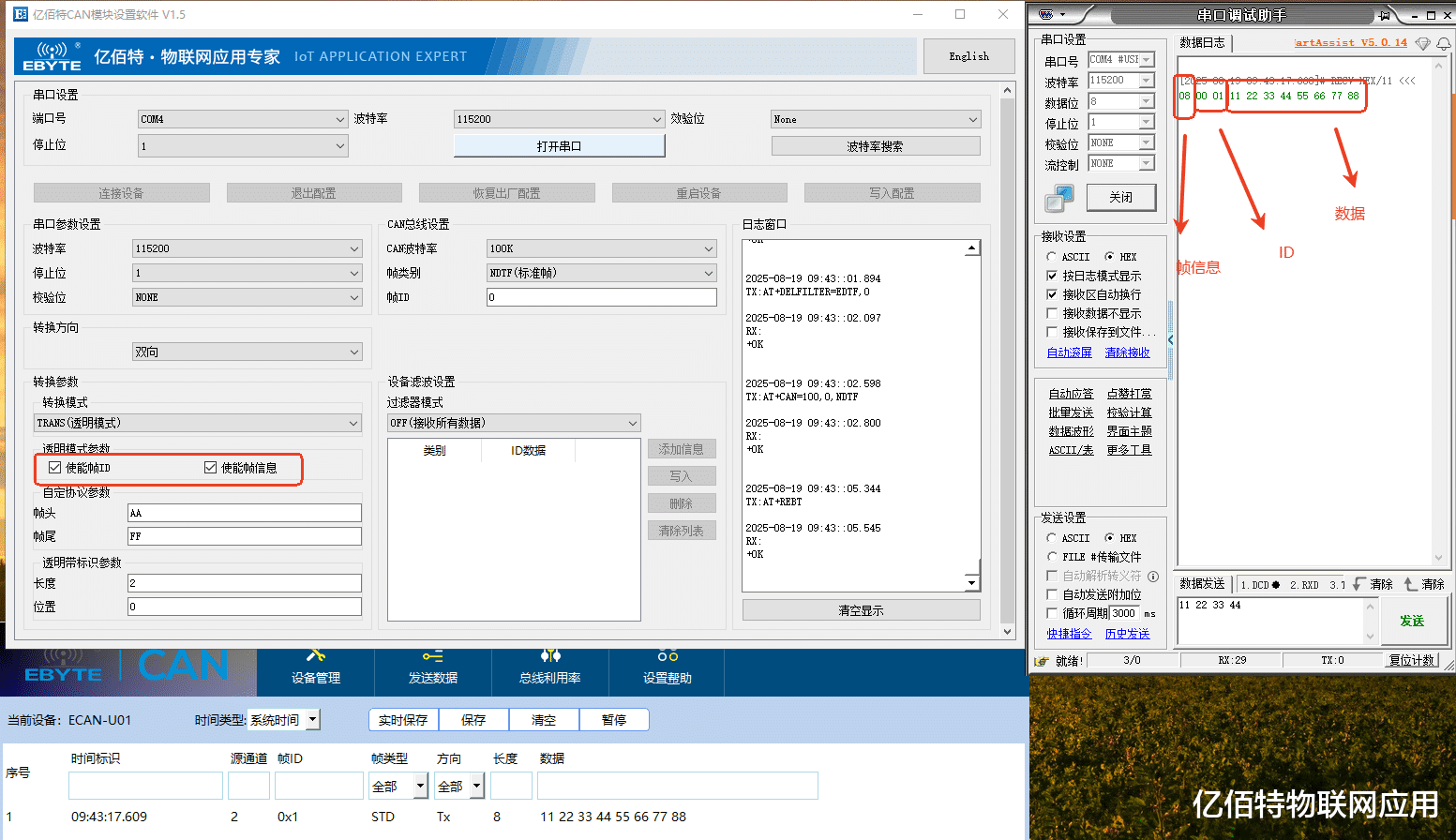Click the 清除 up-arrow button in send area

[1424, 584]
